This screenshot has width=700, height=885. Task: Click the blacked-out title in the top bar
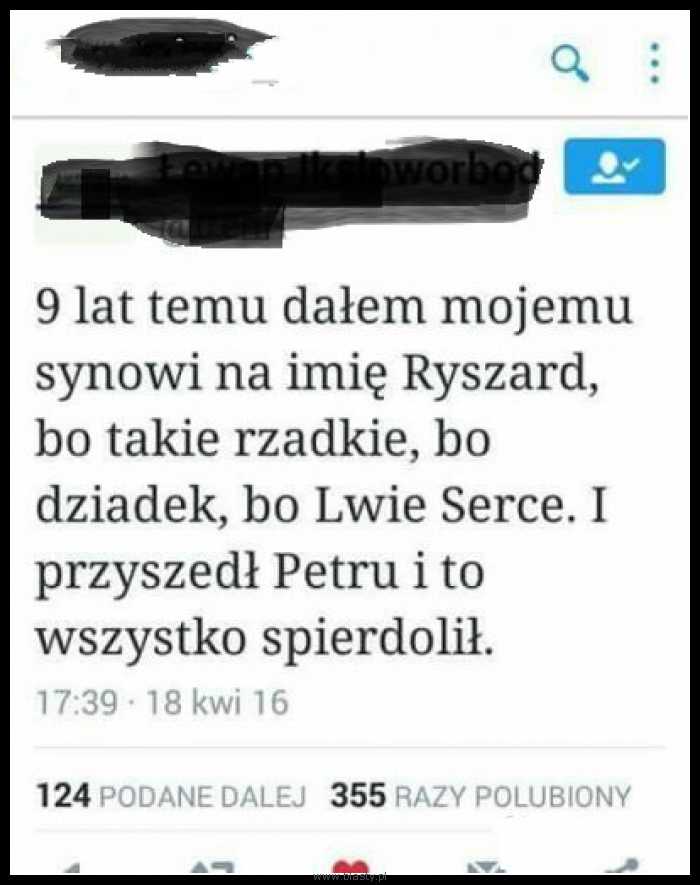(161, 46)
